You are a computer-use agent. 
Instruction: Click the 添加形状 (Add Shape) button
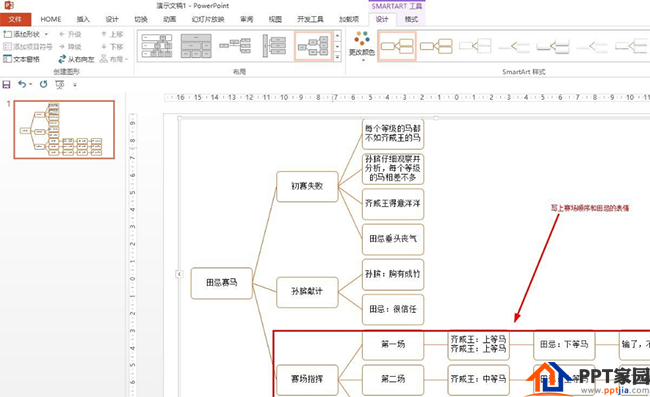[x=22, y=34]
